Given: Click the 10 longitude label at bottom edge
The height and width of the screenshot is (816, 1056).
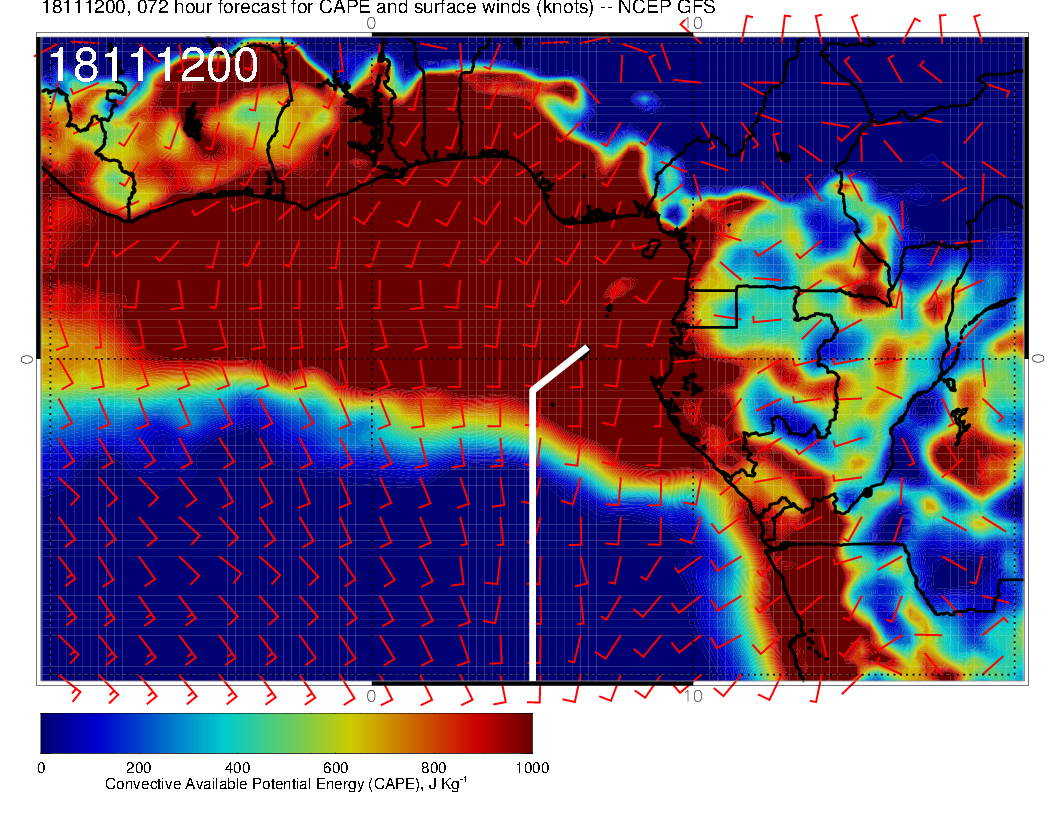Looking at the screenshot, I should click(x=695, y=696).
